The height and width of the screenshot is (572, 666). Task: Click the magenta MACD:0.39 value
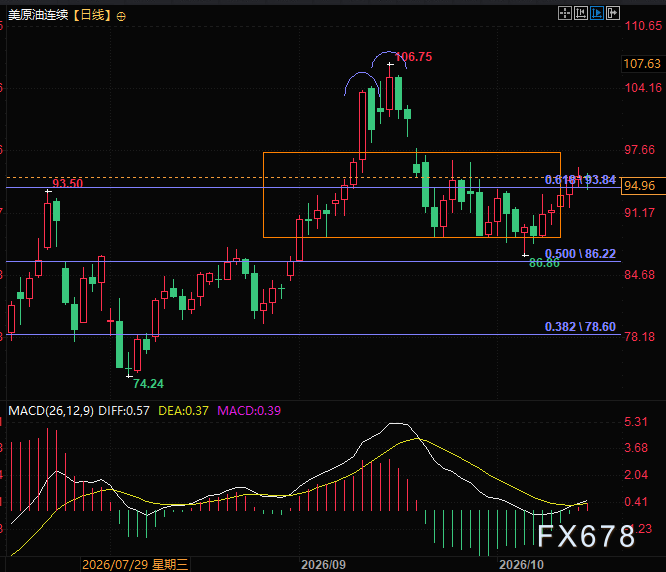click(249, 411)
